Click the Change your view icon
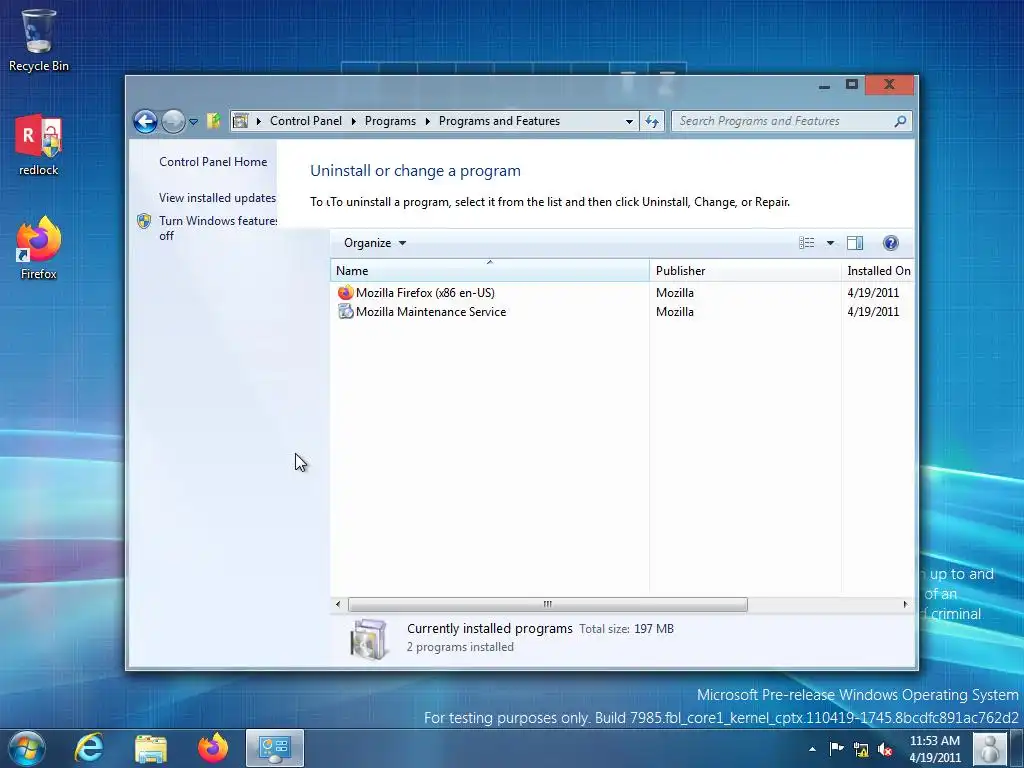 click(x=807, y=243)
